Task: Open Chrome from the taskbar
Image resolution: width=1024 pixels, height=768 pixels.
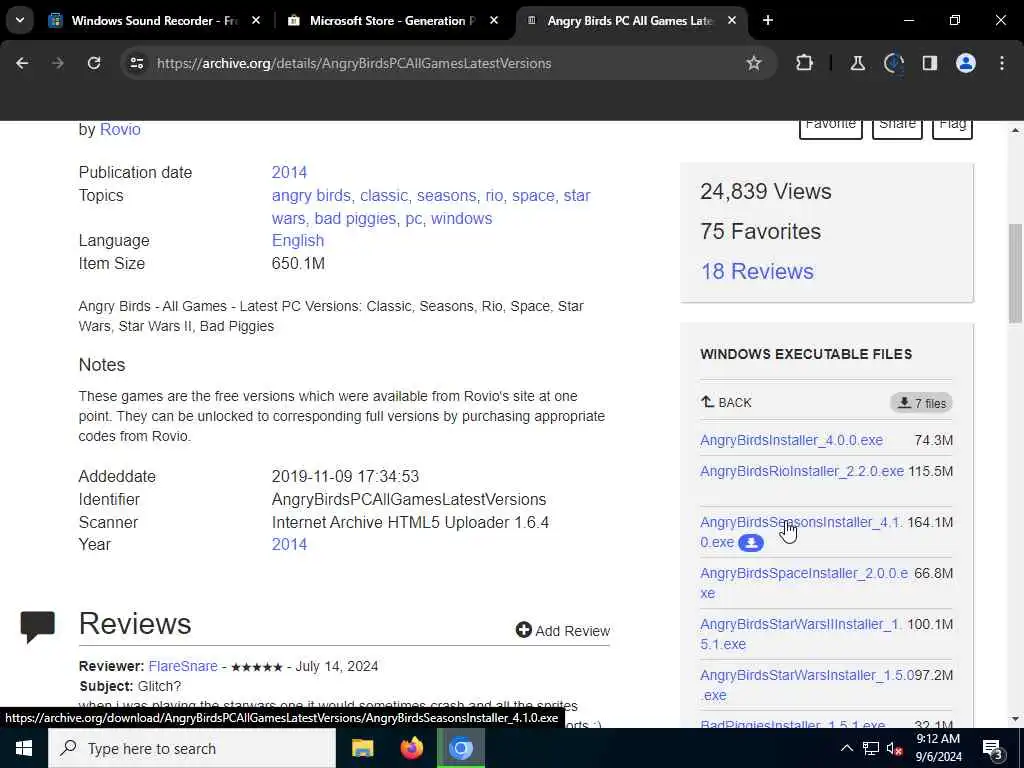Action: point(460,748)
